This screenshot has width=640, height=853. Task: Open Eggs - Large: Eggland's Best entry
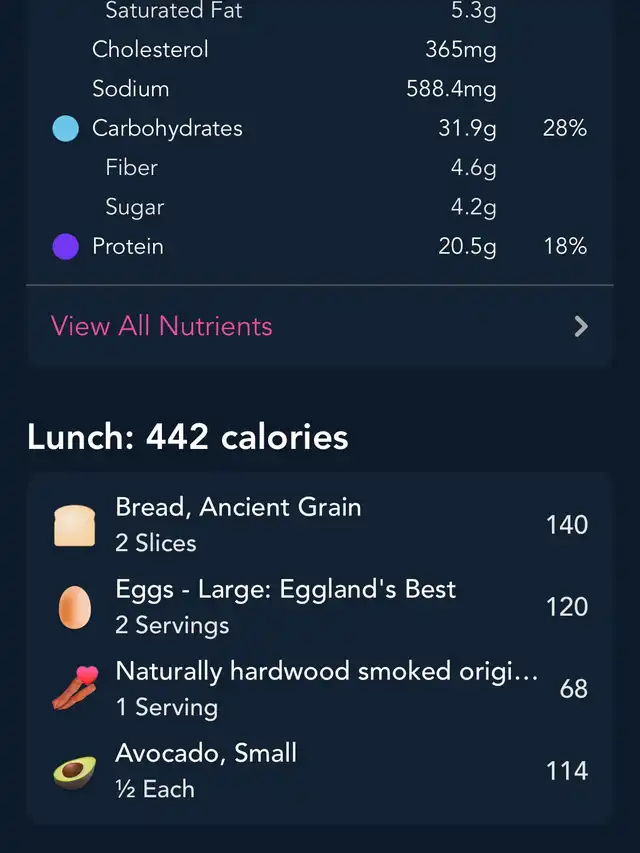pyautogui.click(x=320, y=607)
